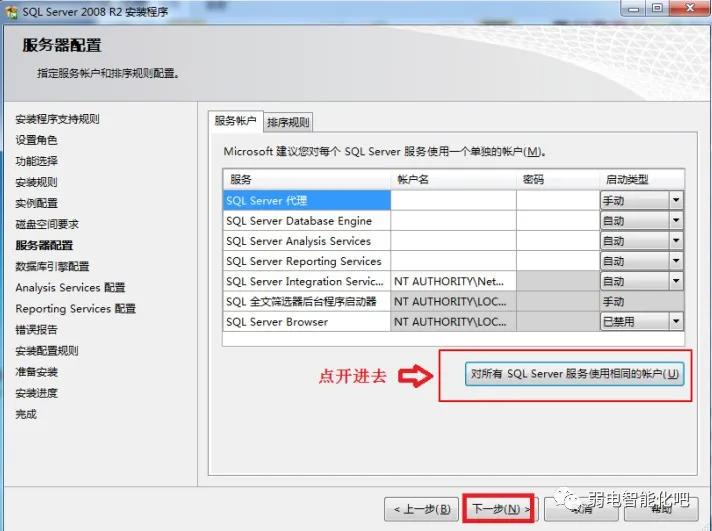Open startup type dropdown for Analysis Services
The height and width of the screenshot is (531, 712).
coord(676,241)
